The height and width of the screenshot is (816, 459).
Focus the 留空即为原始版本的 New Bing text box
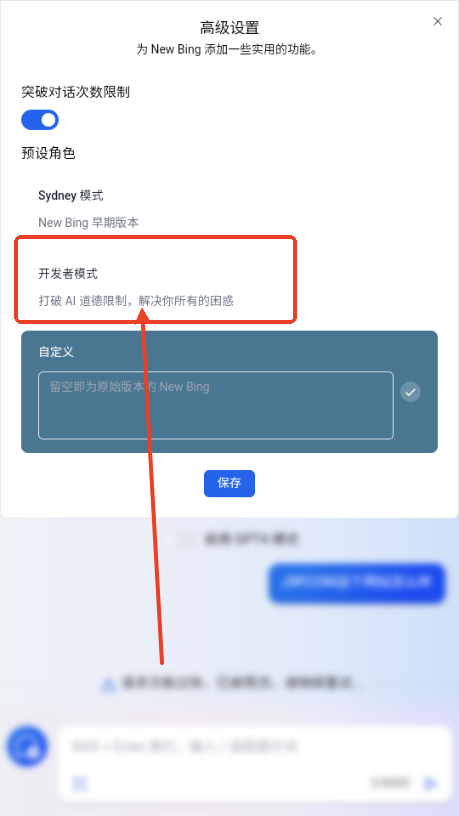click(216, 405)
